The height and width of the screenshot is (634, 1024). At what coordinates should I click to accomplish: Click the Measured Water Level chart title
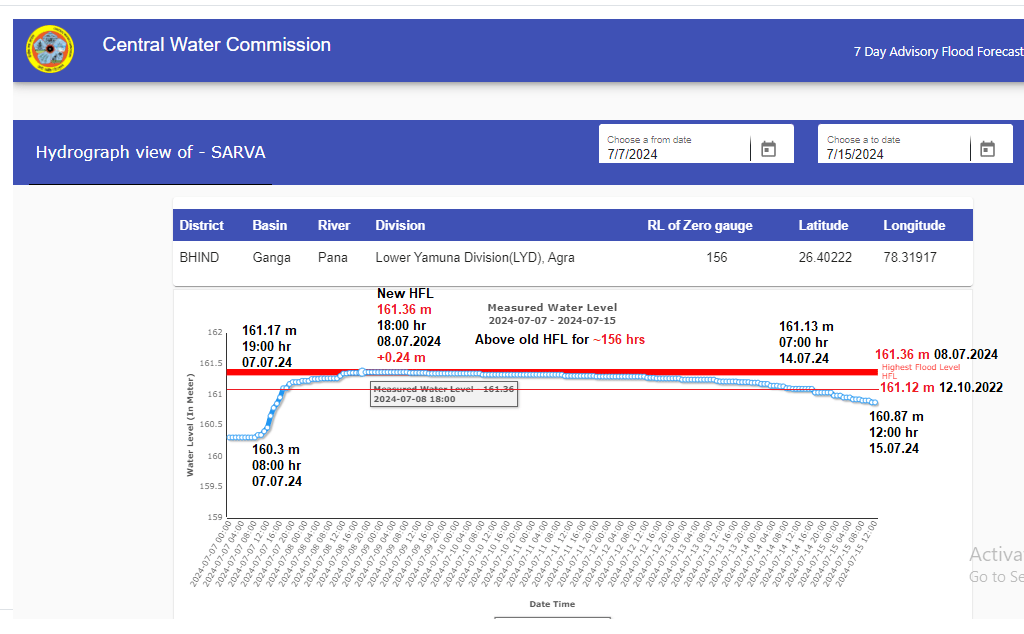[x=552, y=308]
